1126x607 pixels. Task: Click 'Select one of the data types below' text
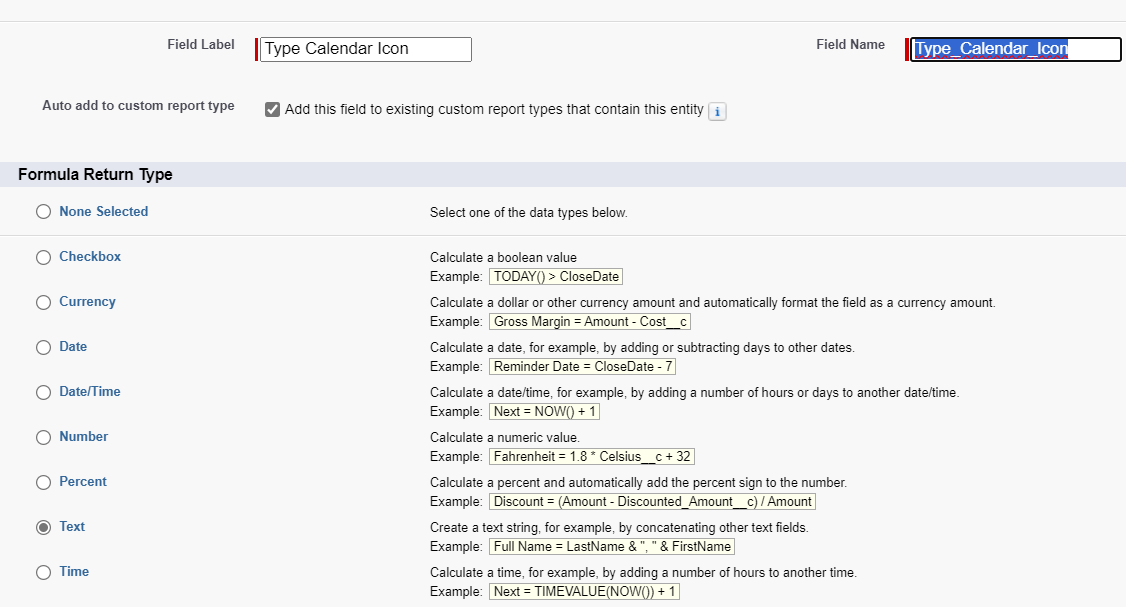[x=529, y=213]
